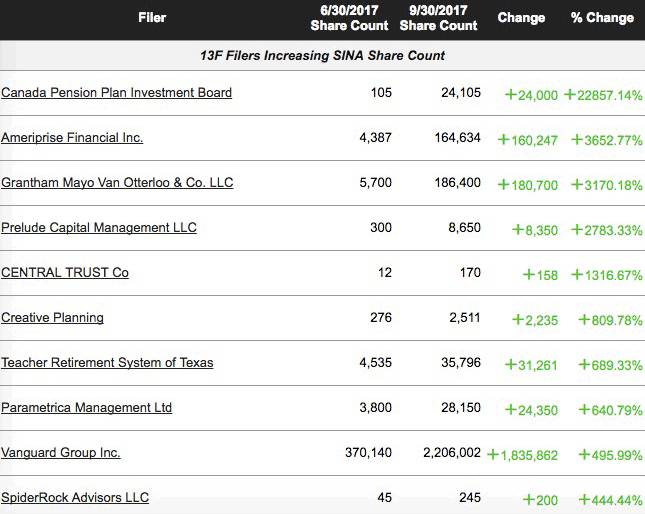This screenshot has width=645, height=514.
Task: Click the 6/30/2017 Share Count header
Action: [x=349, y=18]
